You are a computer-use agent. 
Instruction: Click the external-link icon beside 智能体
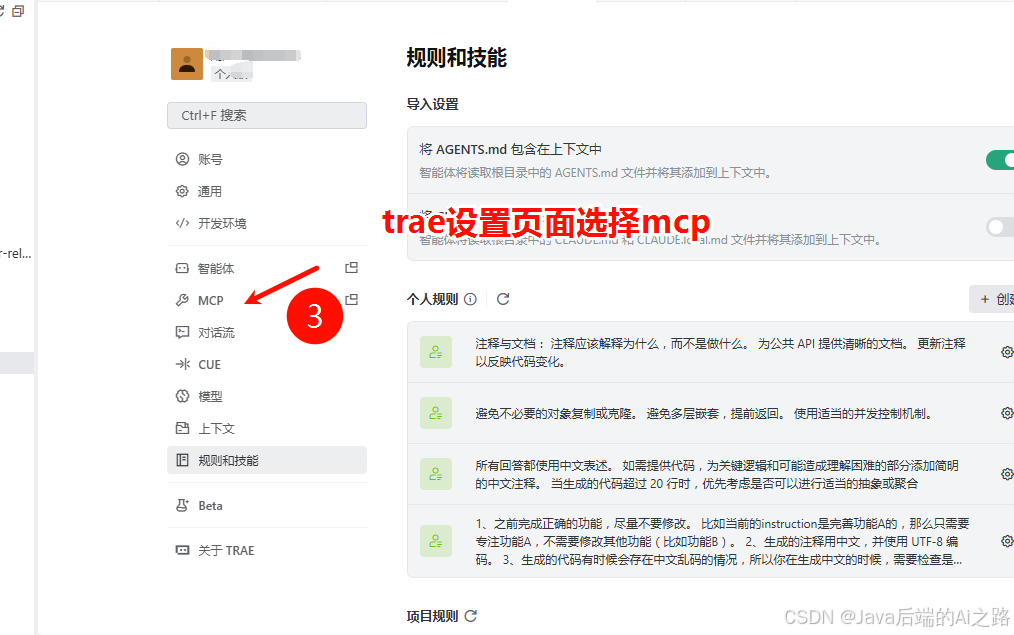click(x=352, y=267)
